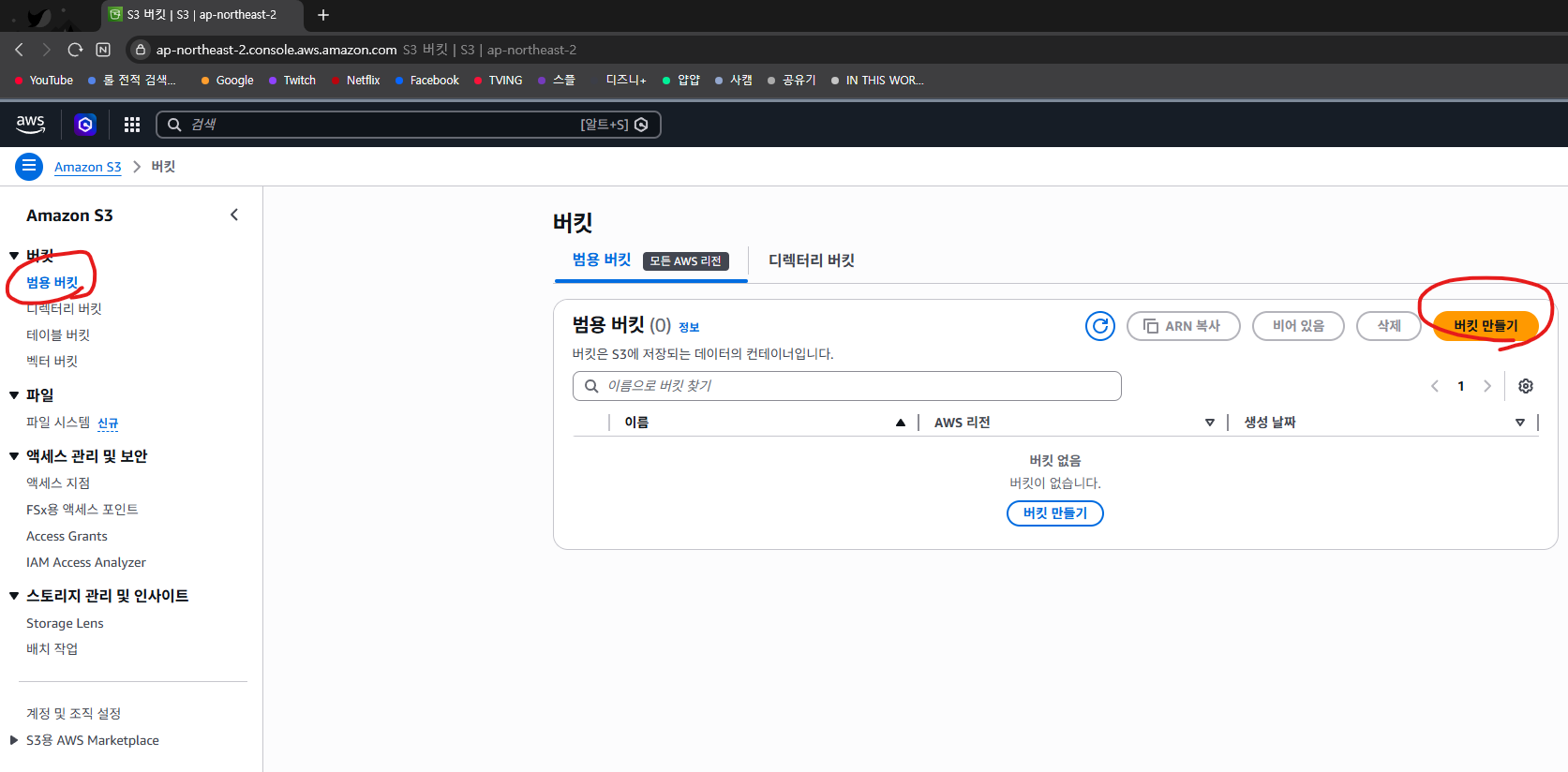Open FSx용 액세스 포인트 in sidebar
This screenshot has height=772, width=1568.
tap(82, 510)
